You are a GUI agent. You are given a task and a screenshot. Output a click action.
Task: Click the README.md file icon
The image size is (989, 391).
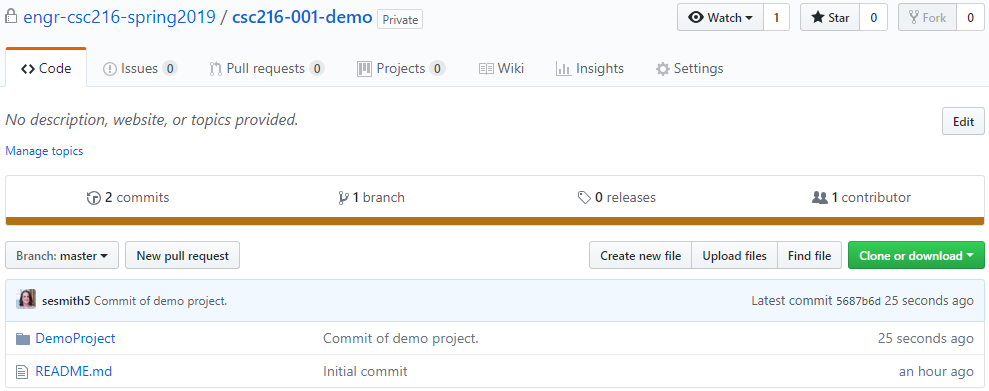pyautogui.click(x=22, y=372)
